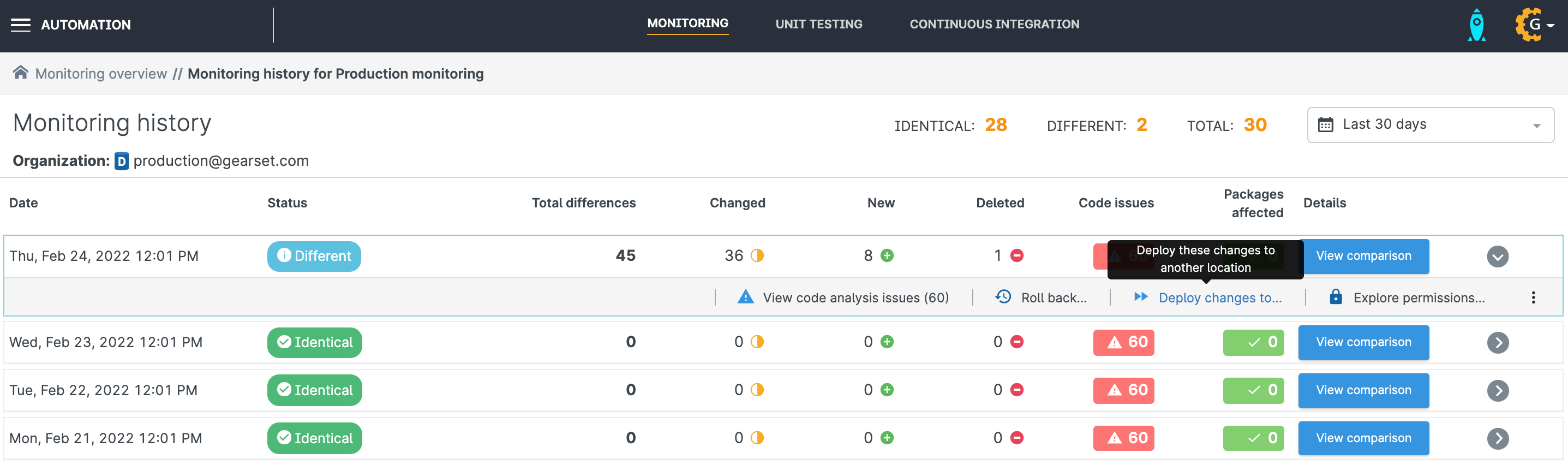The width and height of the screenshot is (1568, 465).
Task: Click the home icon in breadcrumb
Action: [x=21, y=73]
